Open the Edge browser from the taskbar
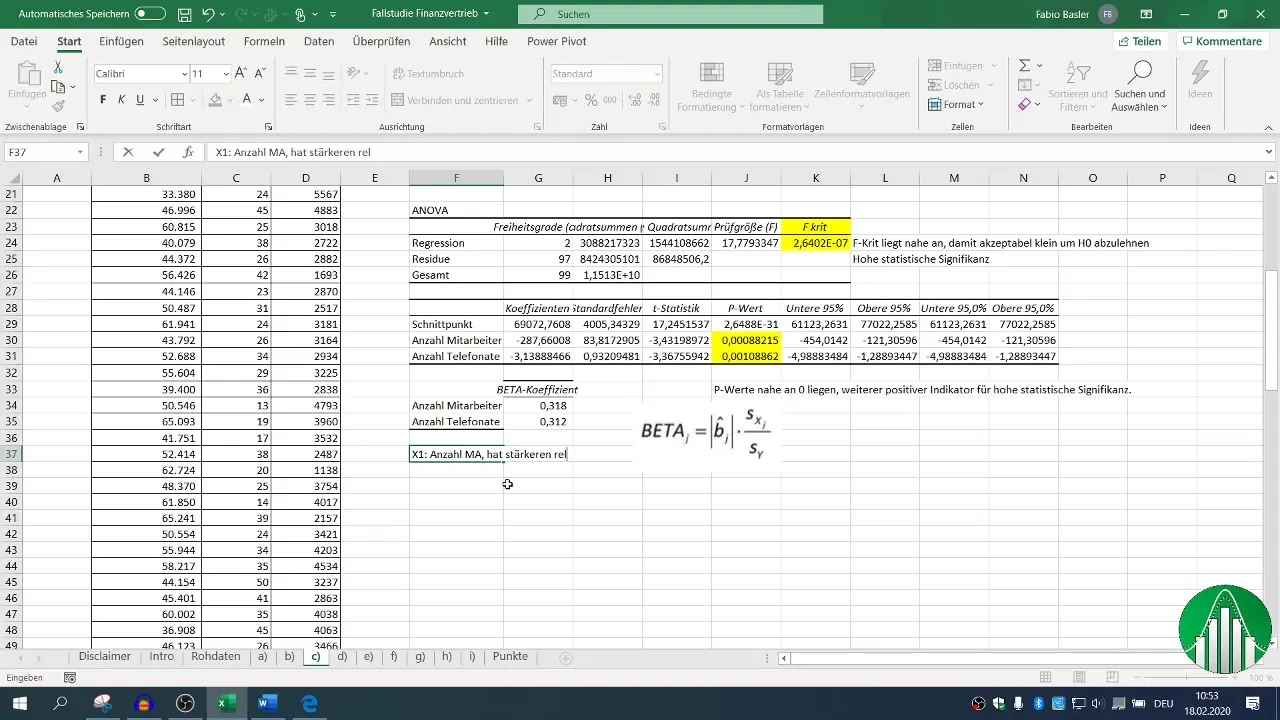Screen dimensions: 1280x720 point(310,704)
